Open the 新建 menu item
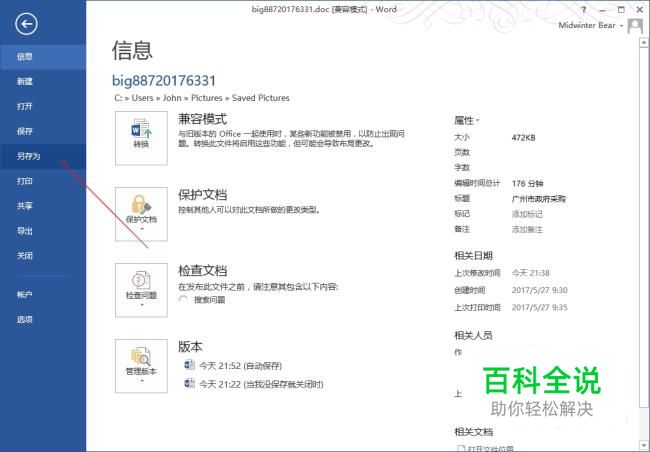Image resolution: width=650 pixels, height=452 pixels. pos(43,82)
